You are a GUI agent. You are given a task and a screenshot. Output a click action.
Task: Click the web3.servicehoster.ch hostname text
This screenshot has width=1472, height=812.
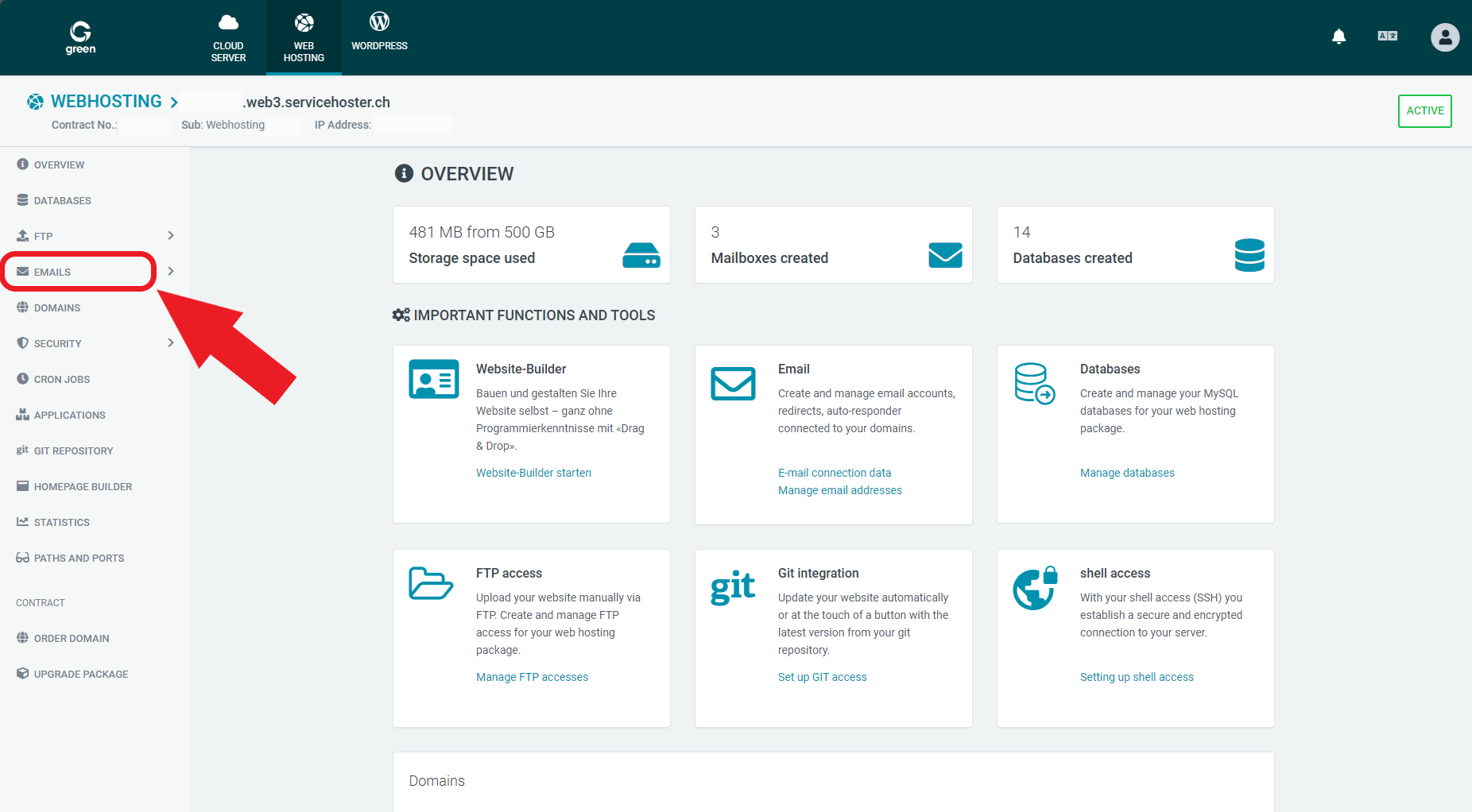[316, 102]
